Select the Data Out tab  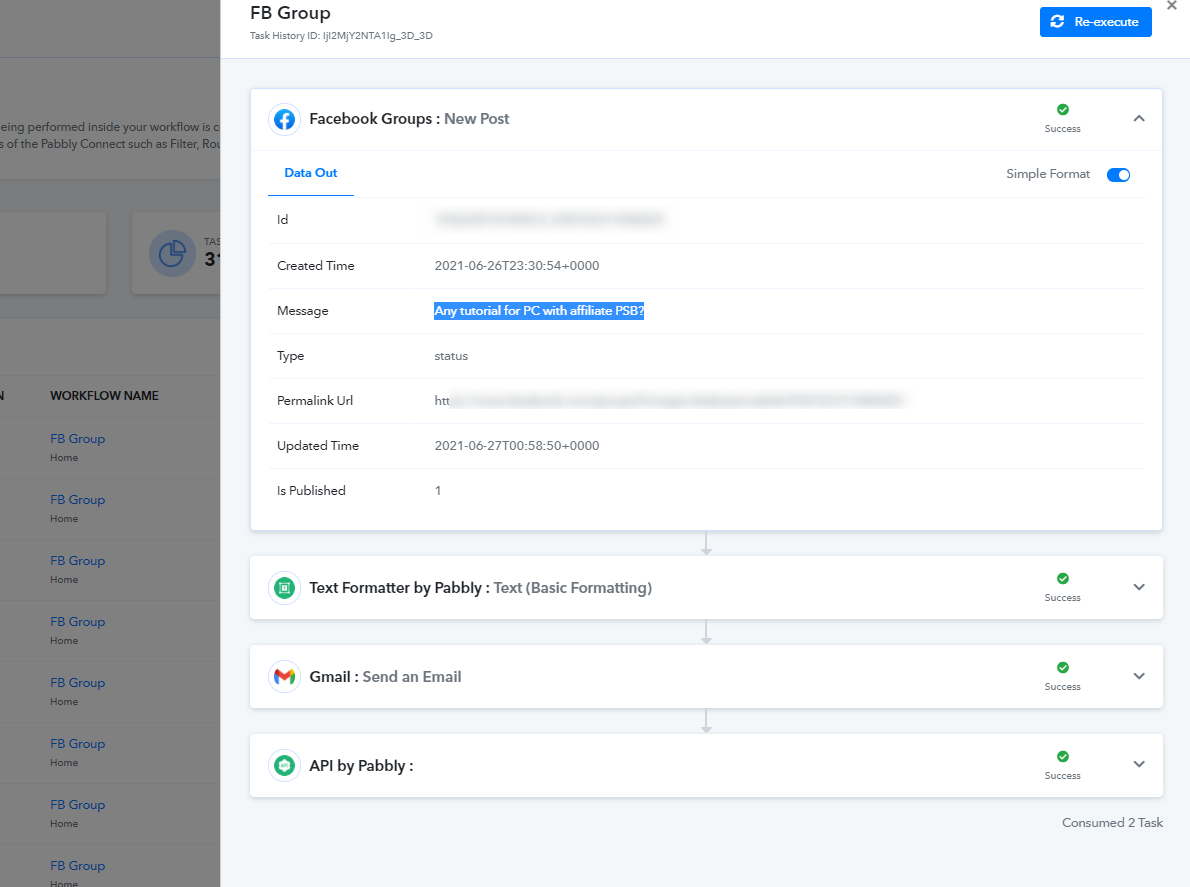pyautogui.click(x=310, y=173)
